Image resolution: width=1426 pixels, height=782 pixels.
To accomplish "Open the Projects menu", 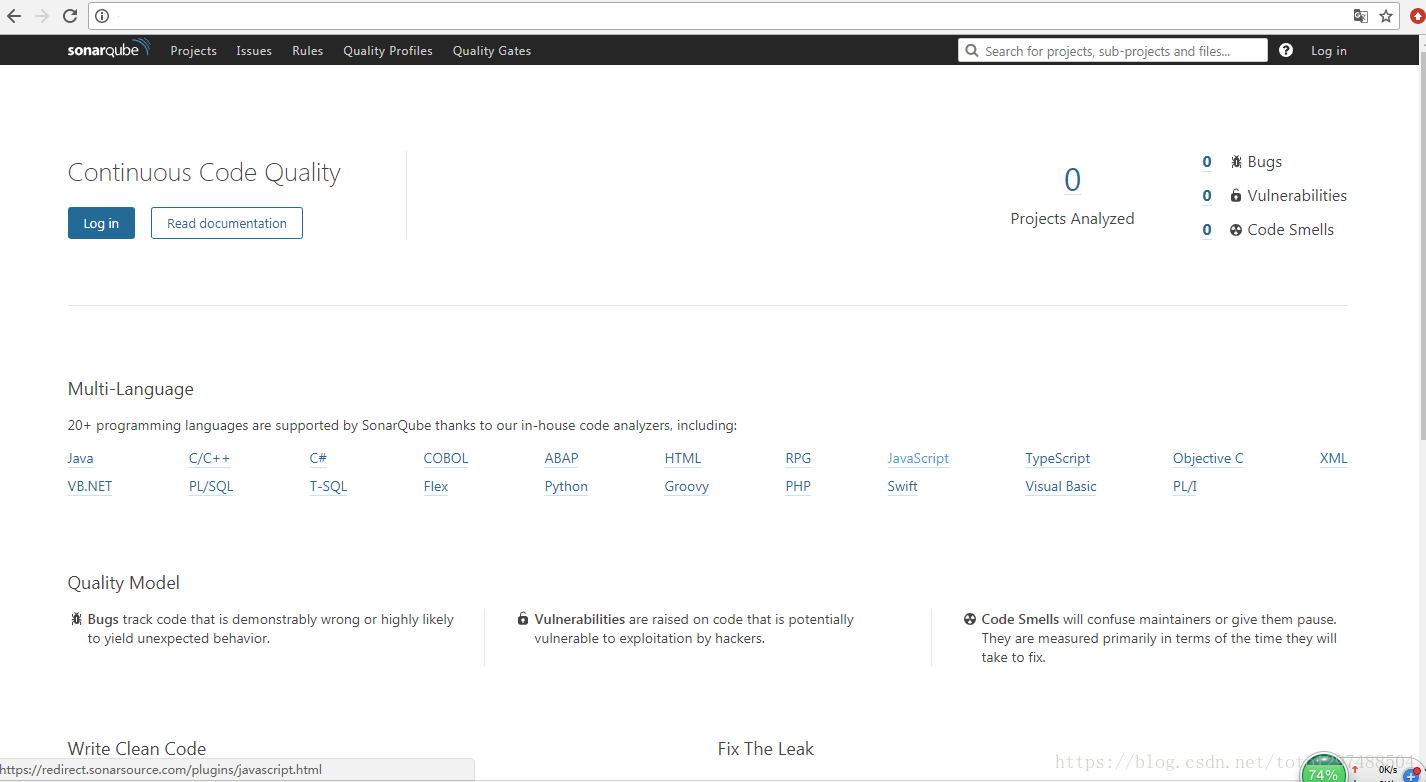I will coord(193,51).
